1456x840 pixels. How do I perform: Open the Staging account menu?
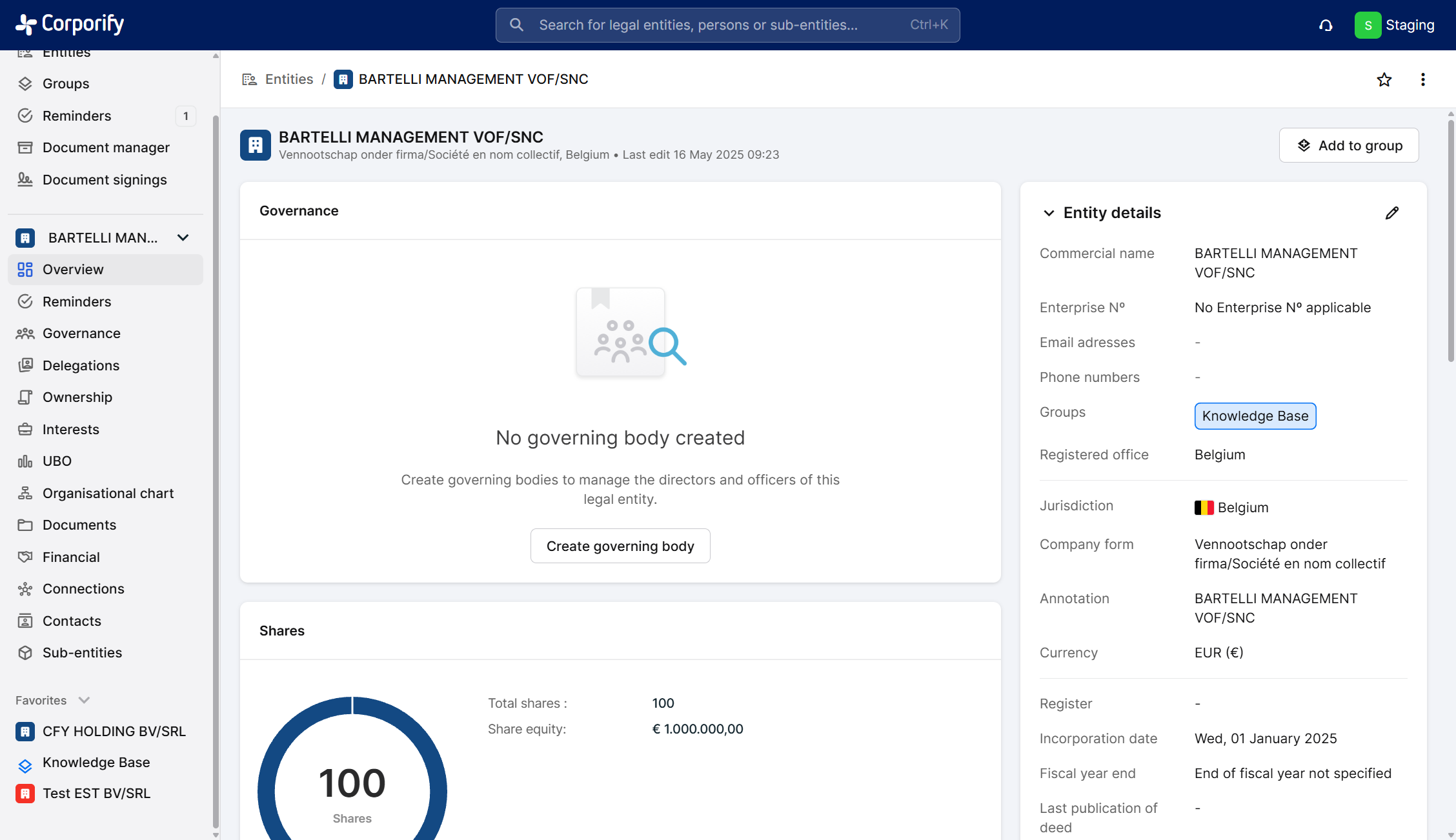[x=1395, y=25]
